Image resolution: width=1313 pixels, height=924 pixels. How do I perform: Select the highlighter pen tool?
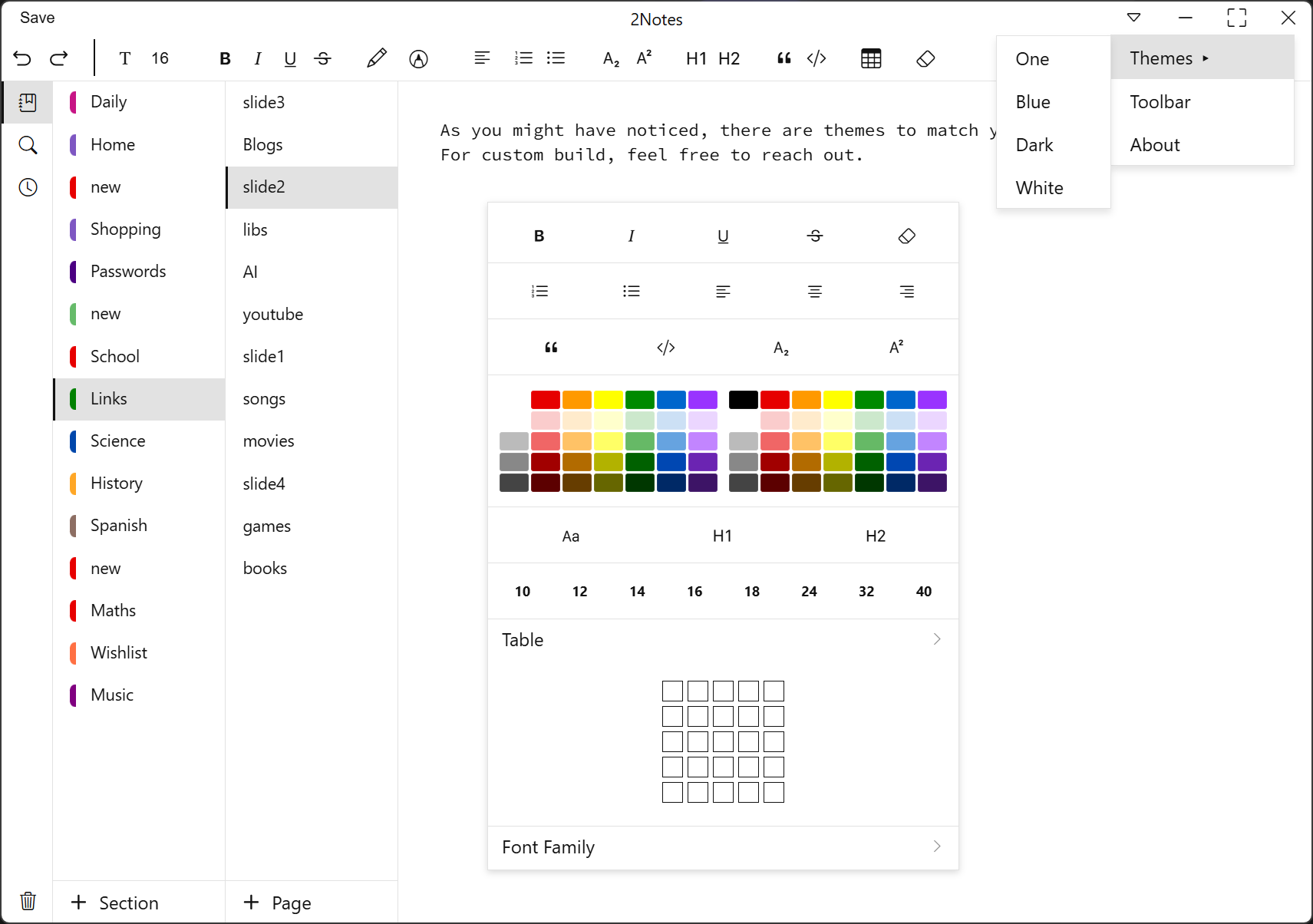coord(376,58)
